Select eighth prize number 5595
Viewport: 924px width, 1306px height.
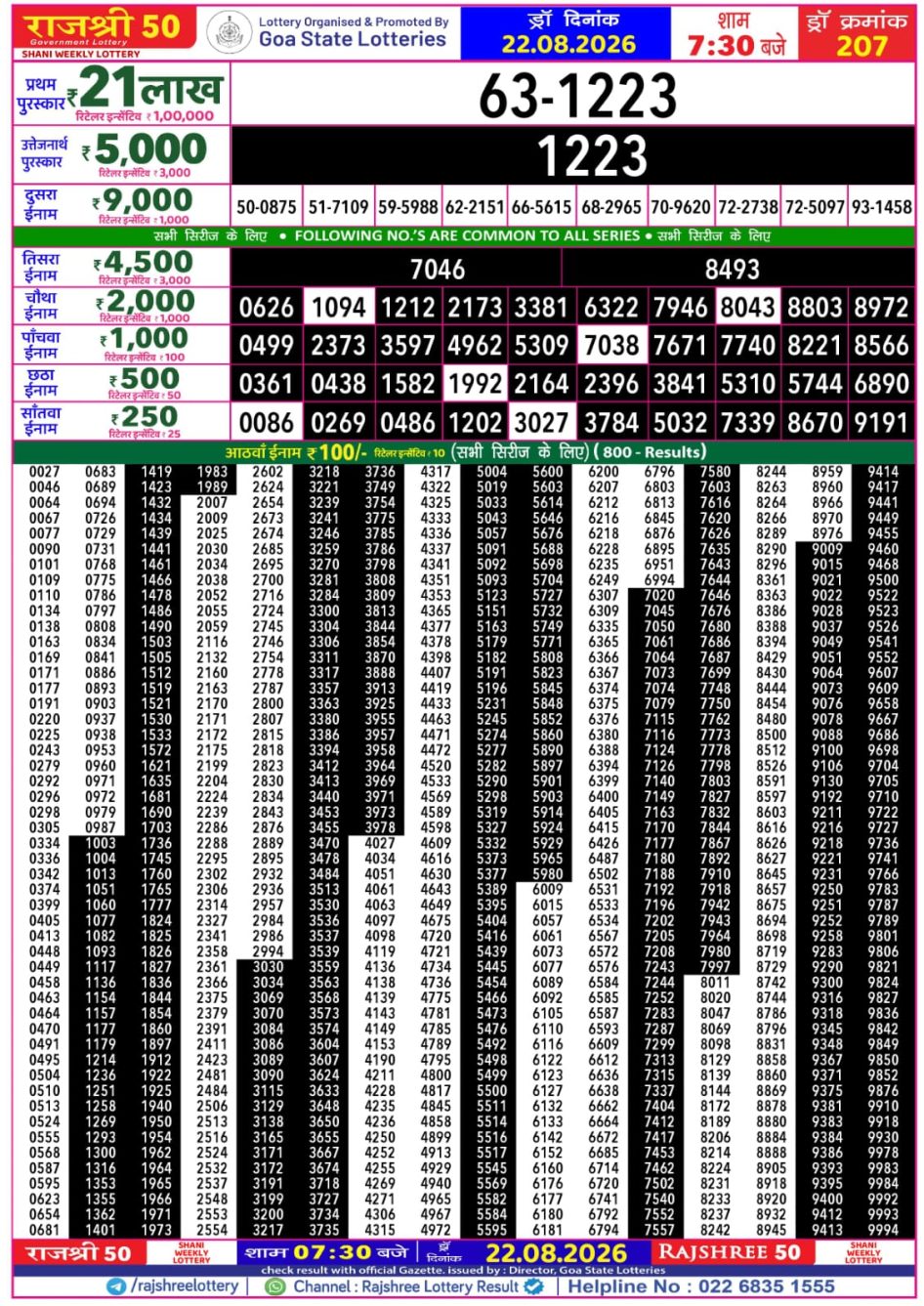[491, 1231]
